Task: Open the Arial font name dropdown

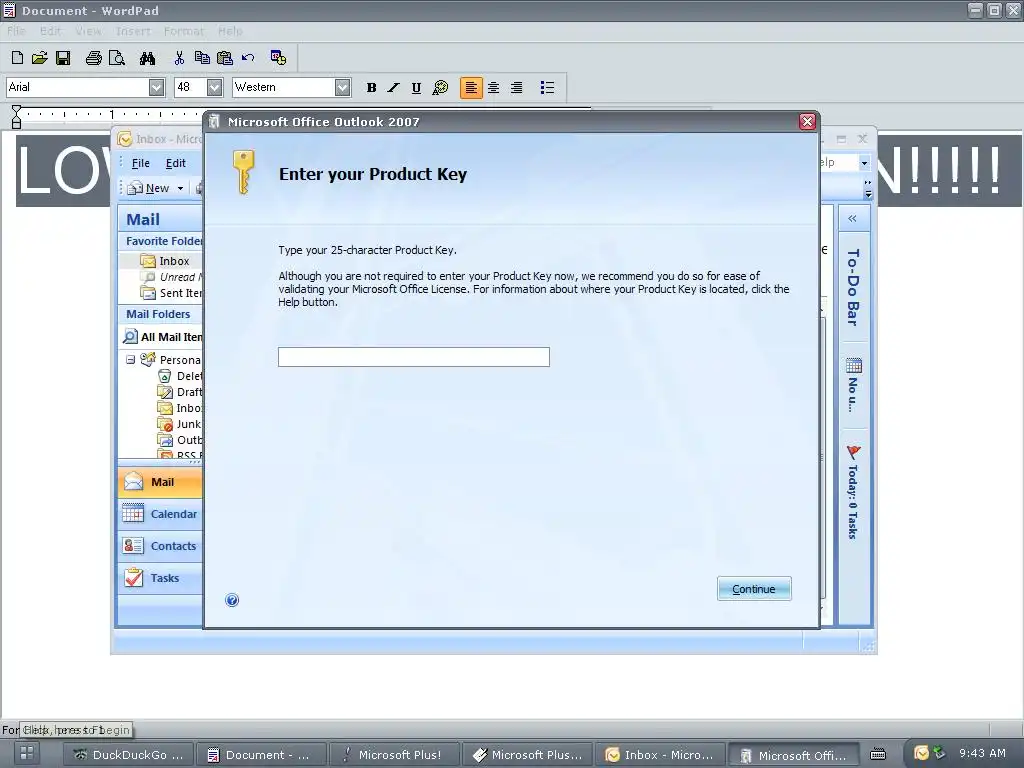Action: pos(156,88)
